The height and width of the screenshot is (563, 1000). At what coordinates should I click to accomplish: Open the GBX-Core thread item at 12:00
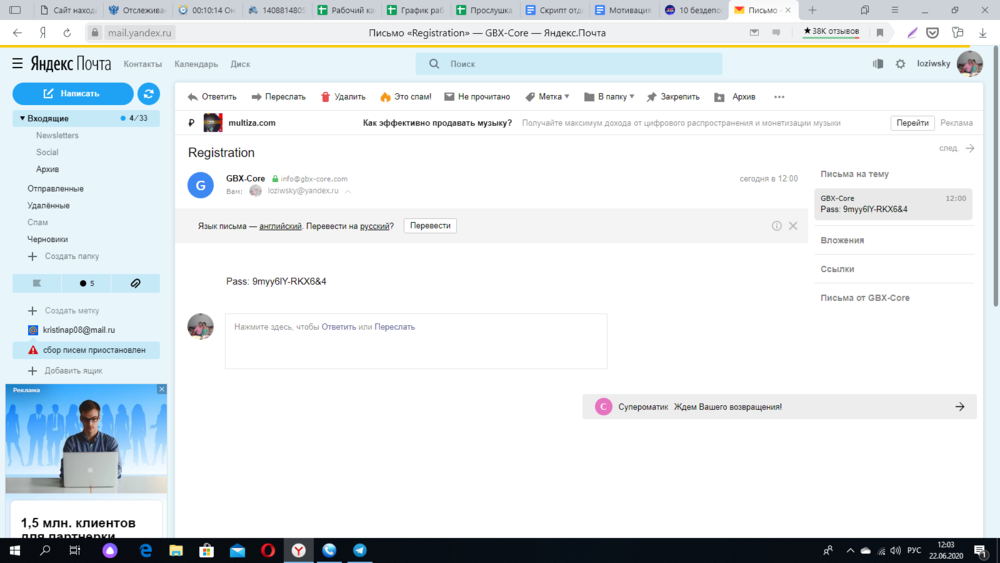point(893,204)
